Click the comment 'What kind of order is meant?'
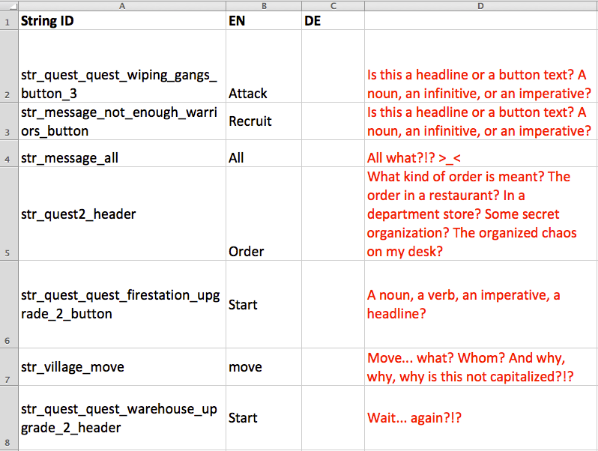The height and width of the screenshot is (451, 598). click(481, 213)
